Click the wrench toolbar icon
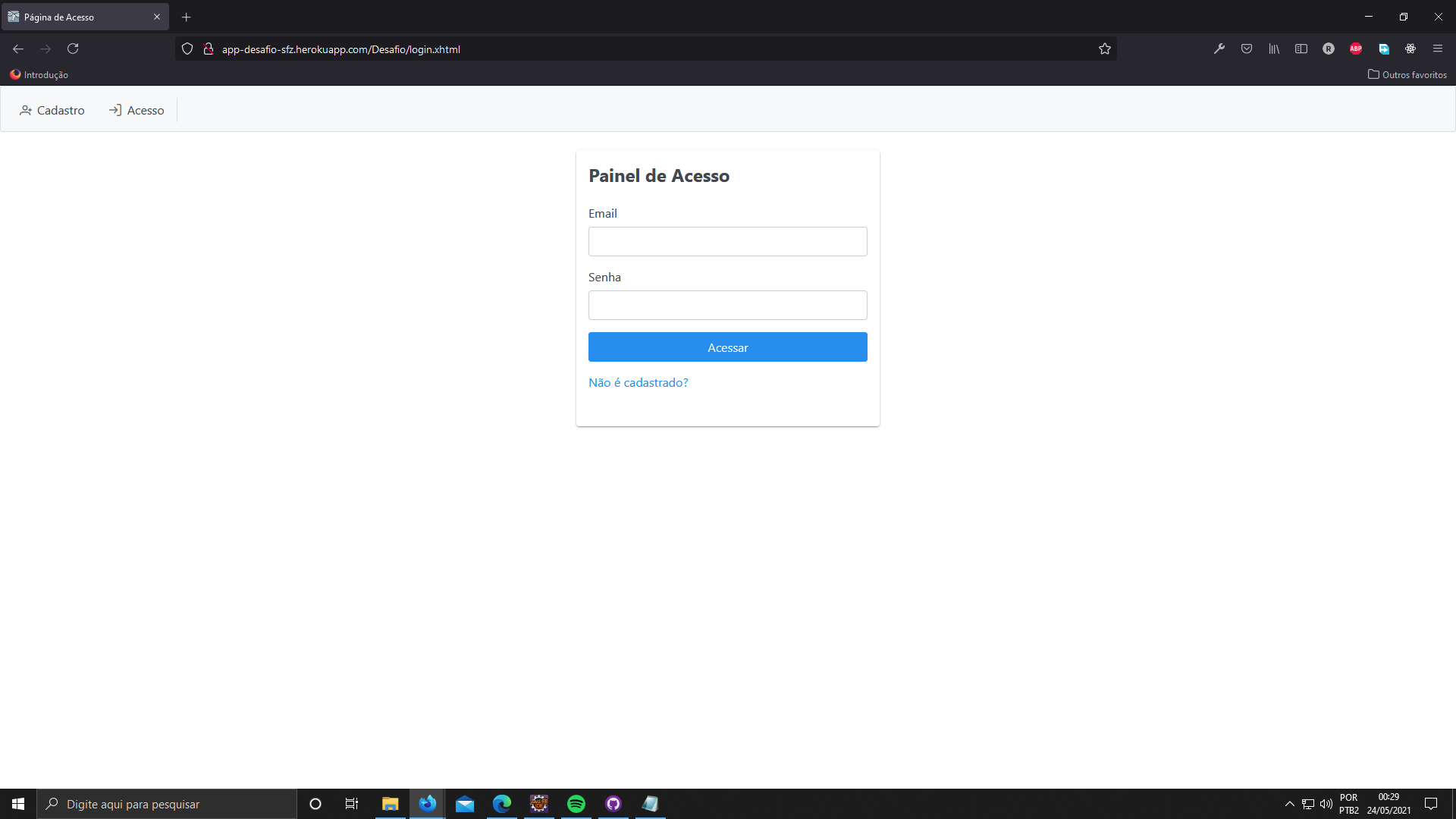Image resolution: width=1456 pixels, height=819 pixels. click(1219, 49)
